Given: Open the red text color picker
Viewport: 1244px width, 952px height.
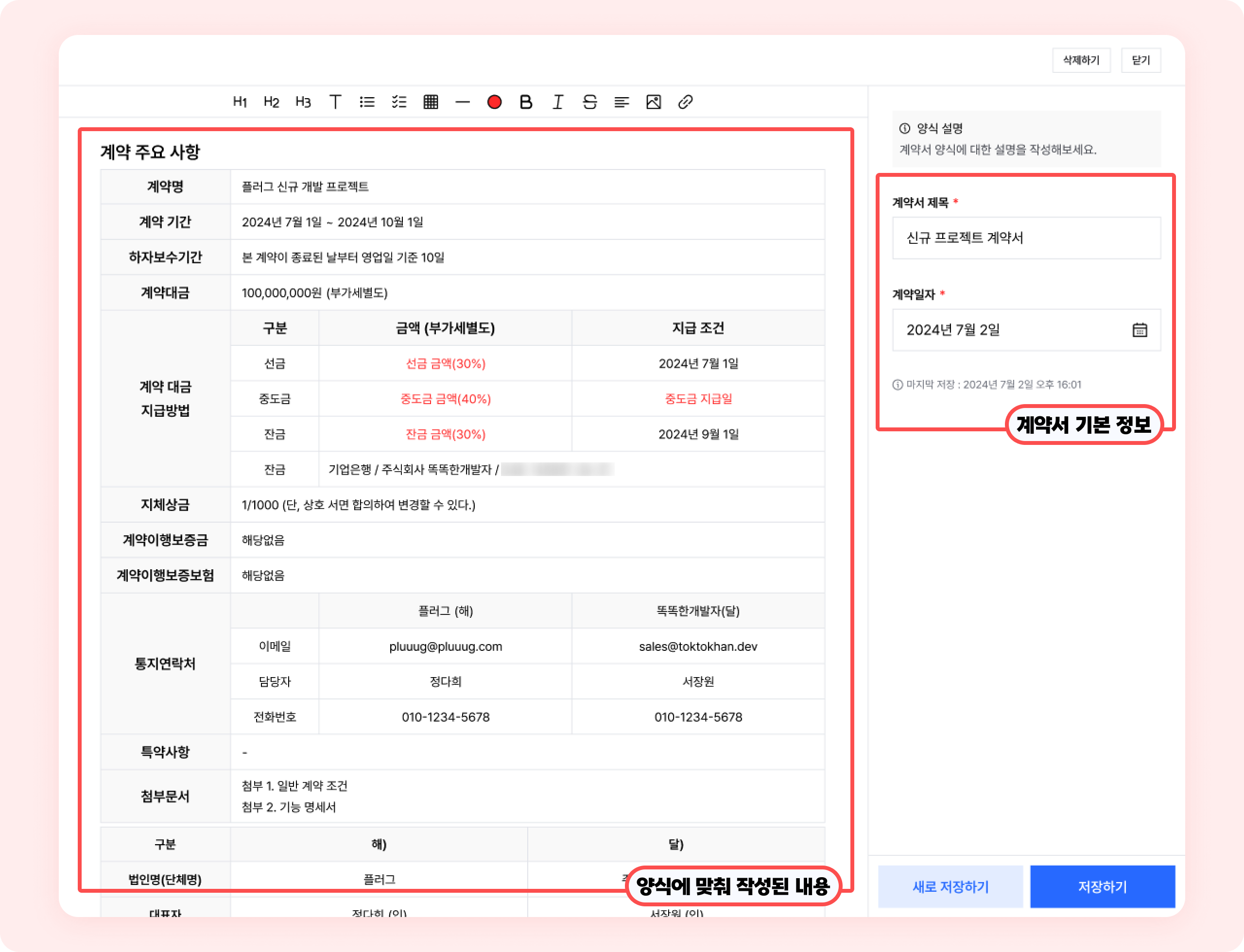Looking at the screenshot, I should (x=494, y=102).
